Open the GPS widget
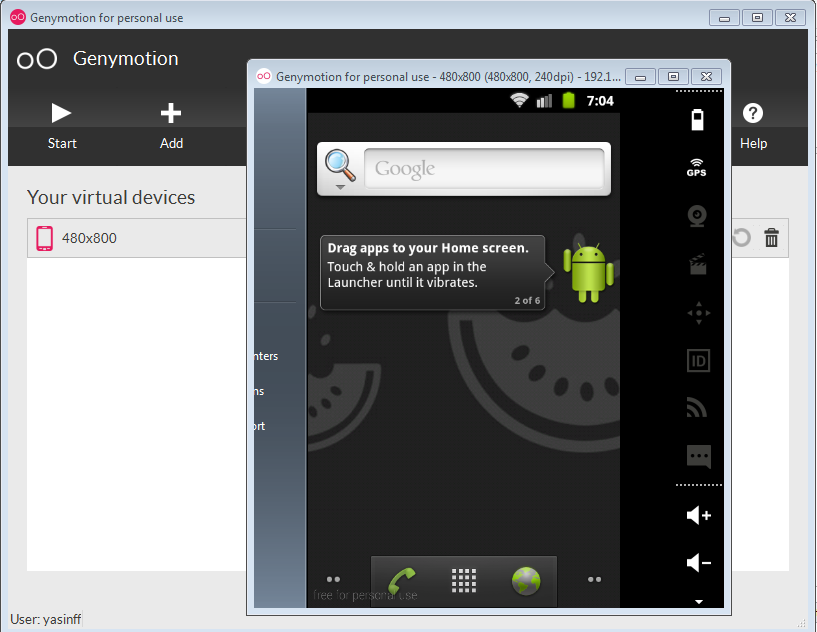 tap(697, 168)
